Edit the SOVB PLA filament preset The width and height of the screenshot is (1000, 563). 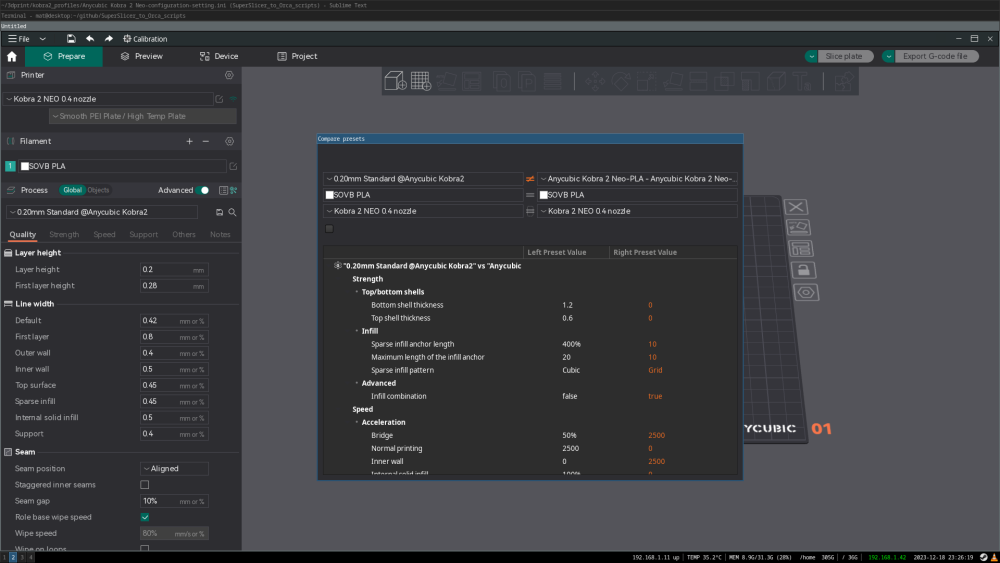coord(233,166)
